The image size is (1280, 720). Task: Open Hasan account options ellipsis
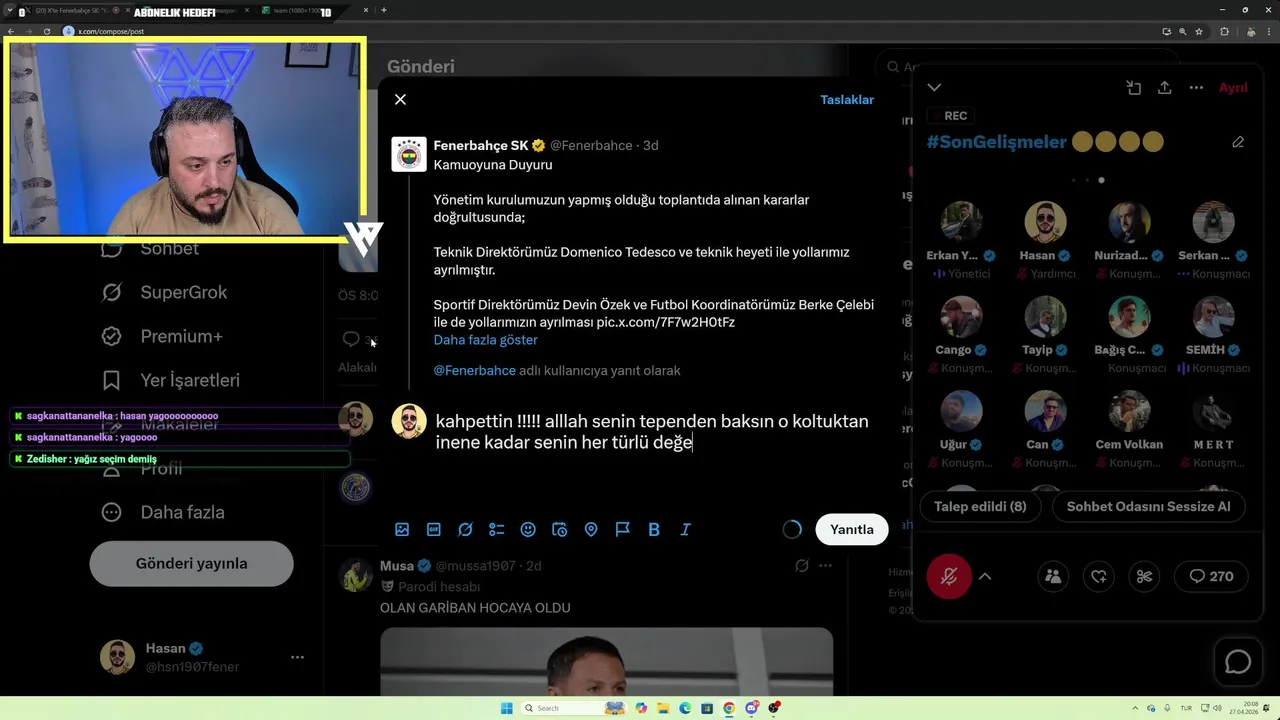[297, 657]
